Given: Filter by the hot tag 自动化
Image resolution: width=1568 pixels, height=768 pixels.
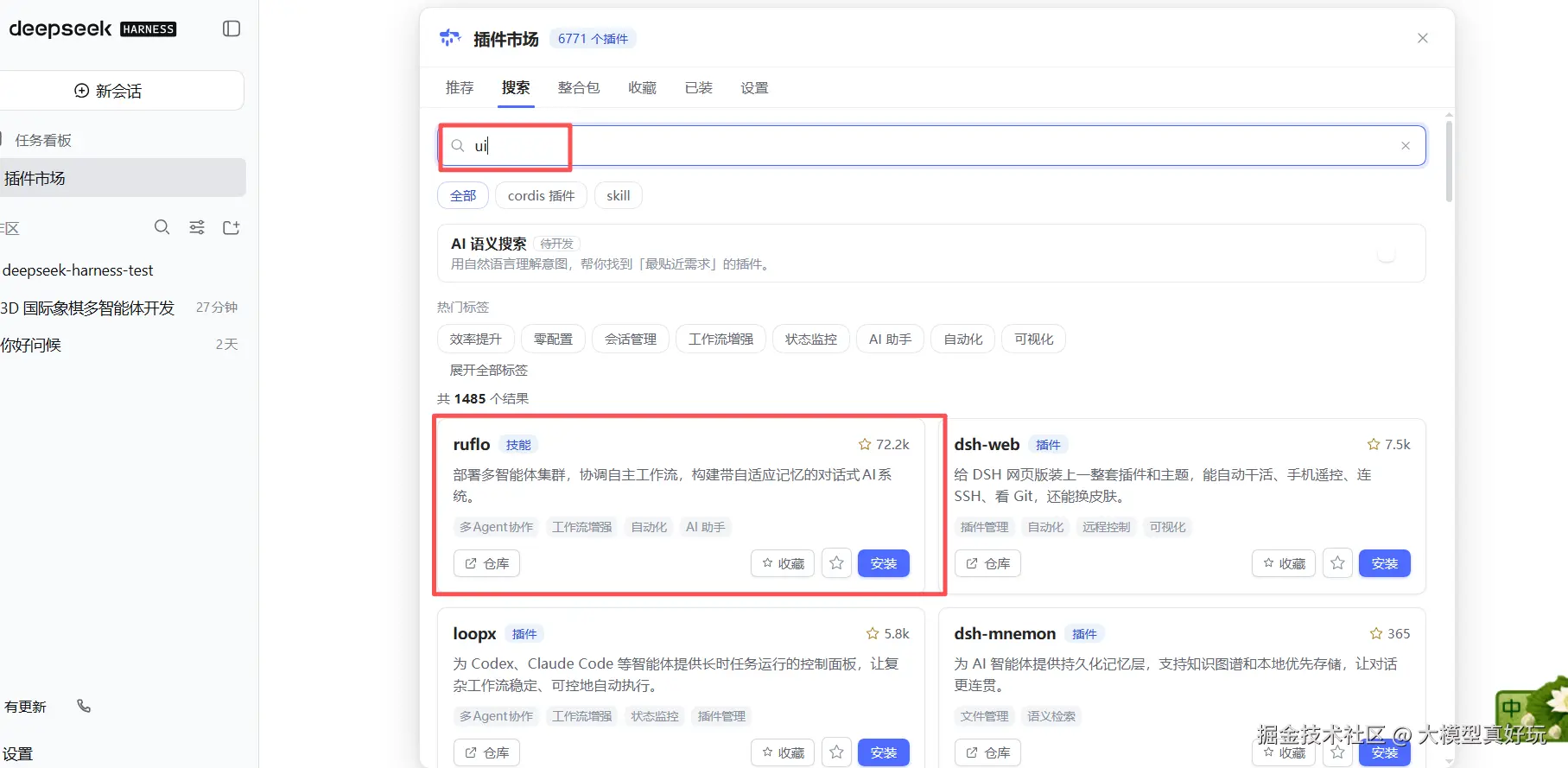Looking at the screenshot, I should click(x=963, y=339).
